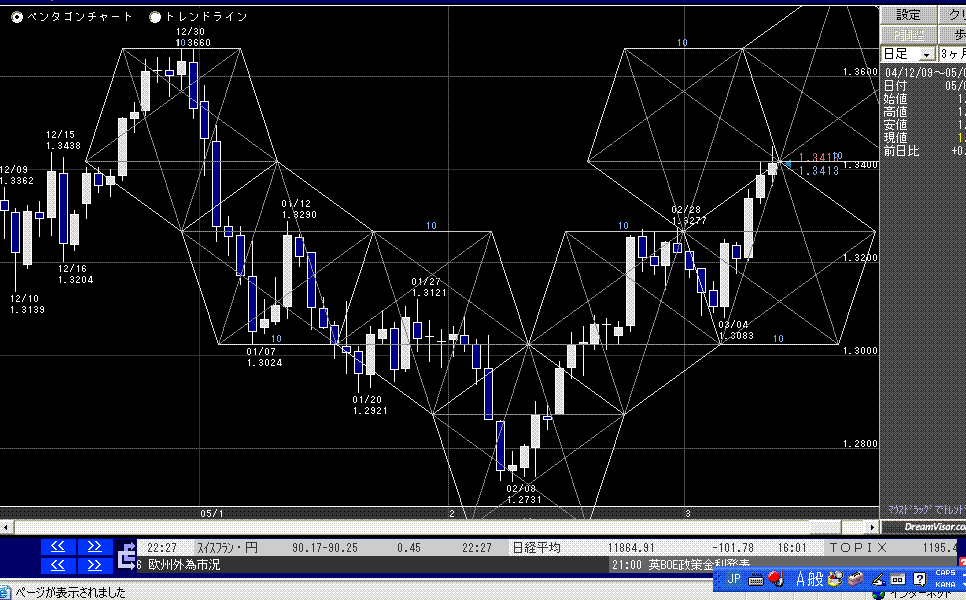Click the 01/12 1.3290 label
This screenshot has height=600, width=966.
coord(299,209)
